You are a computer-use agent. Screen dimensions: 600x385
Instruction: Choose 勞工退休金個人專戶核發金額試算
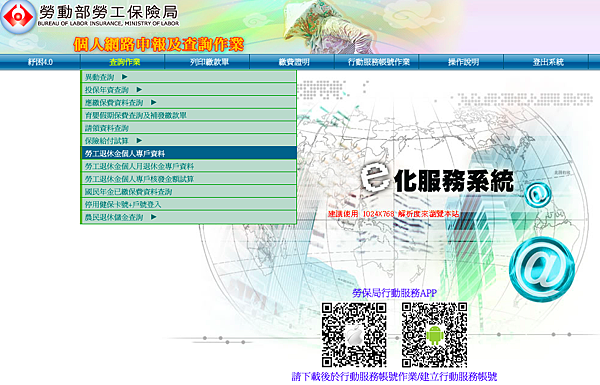point(189,179)
